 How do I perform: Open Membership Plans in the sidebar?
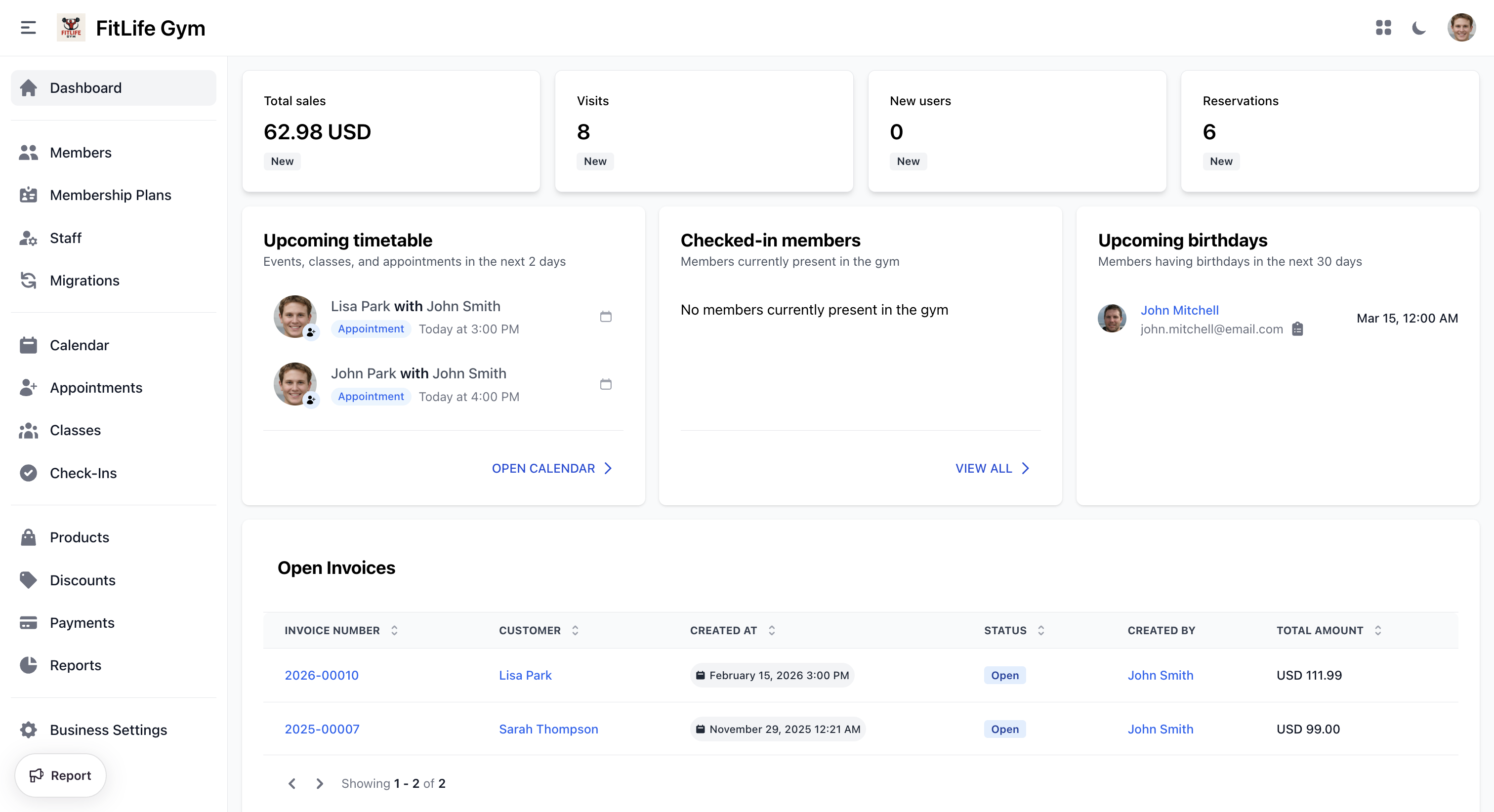tap(110, 195)
